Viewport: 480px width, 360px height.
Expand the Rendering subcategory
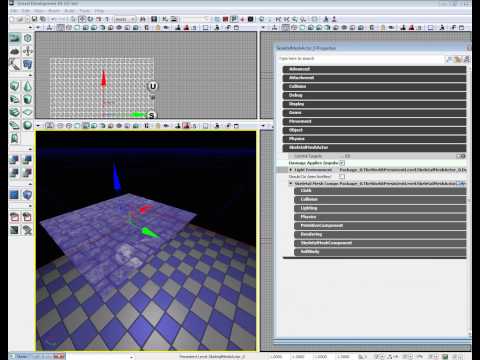[x=380, y=234]
